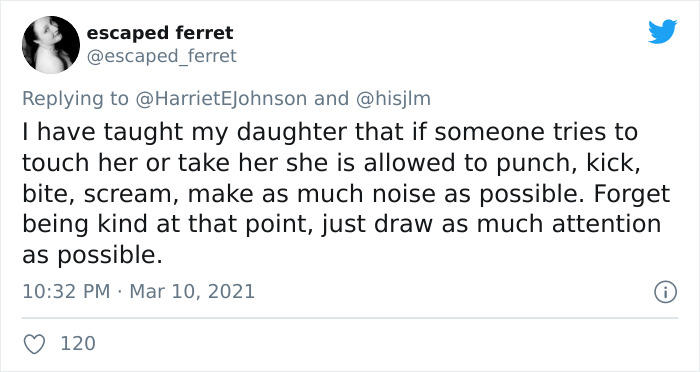Open the @HarrietEJohnson mention
The image size is (700, 372).
coord(221,99)
